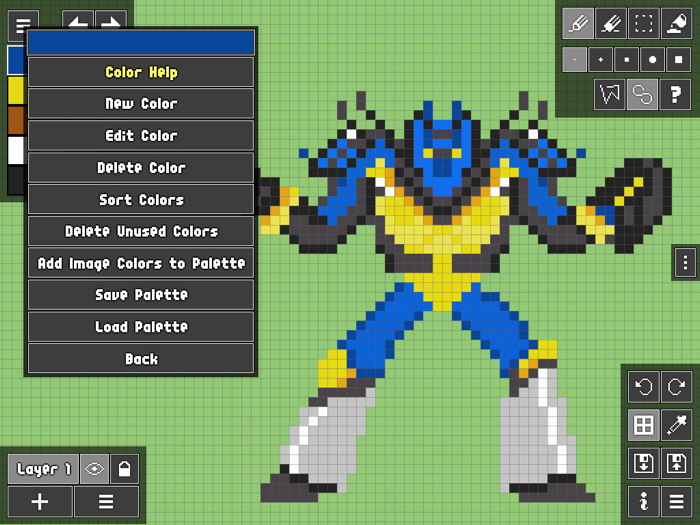Select the pencil drawing tool
700x525 pixels.
coord(578,23)
